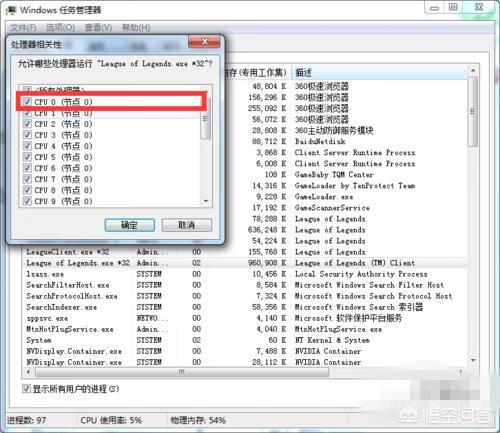Open the 选项(O) menu

(60, 27)
